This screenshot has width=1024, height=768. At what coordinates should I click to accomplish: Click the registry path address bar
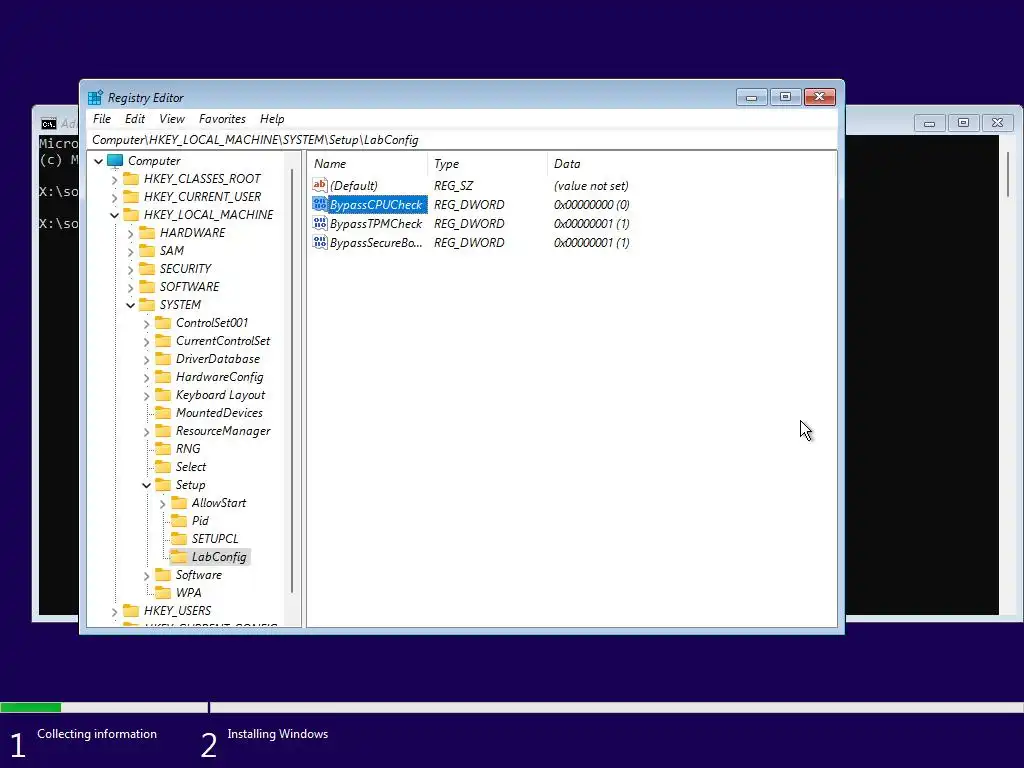click(462, 140)
